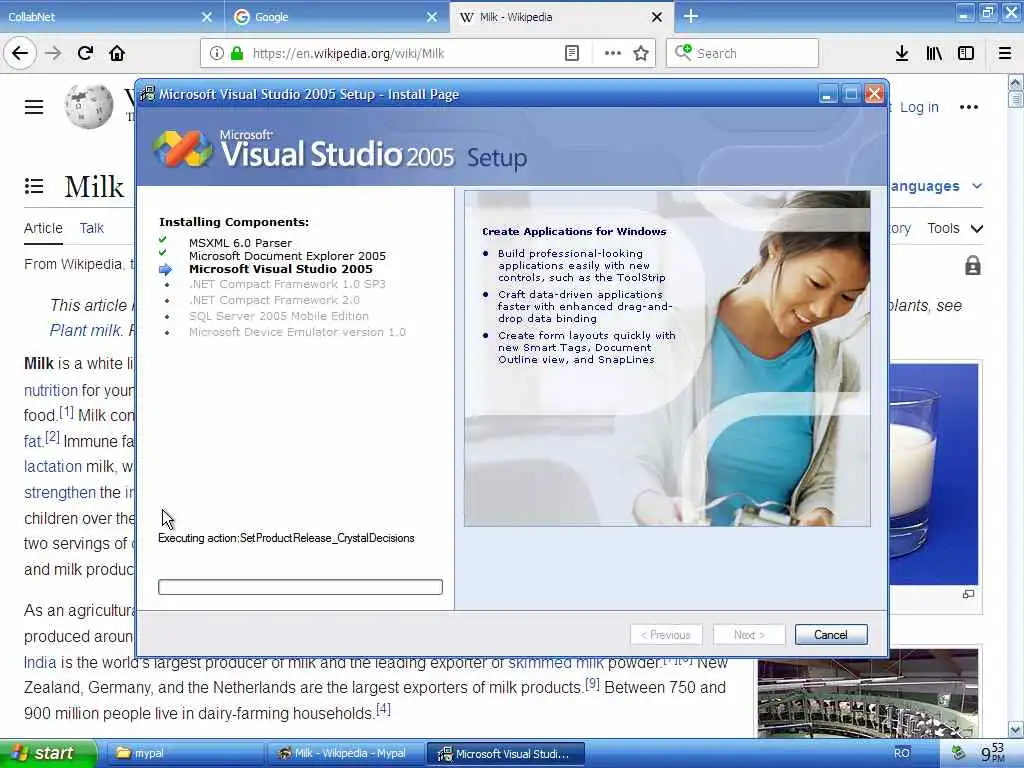Open the strengthen link

pyautogui.click(x=59, y=492)
